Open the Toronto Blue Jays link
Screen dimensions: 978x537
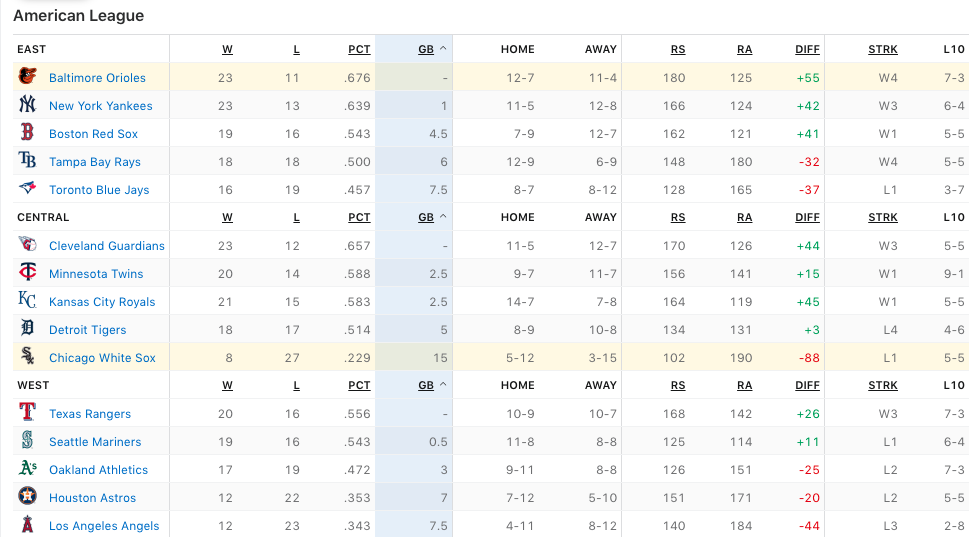click(x=99, y=190)
